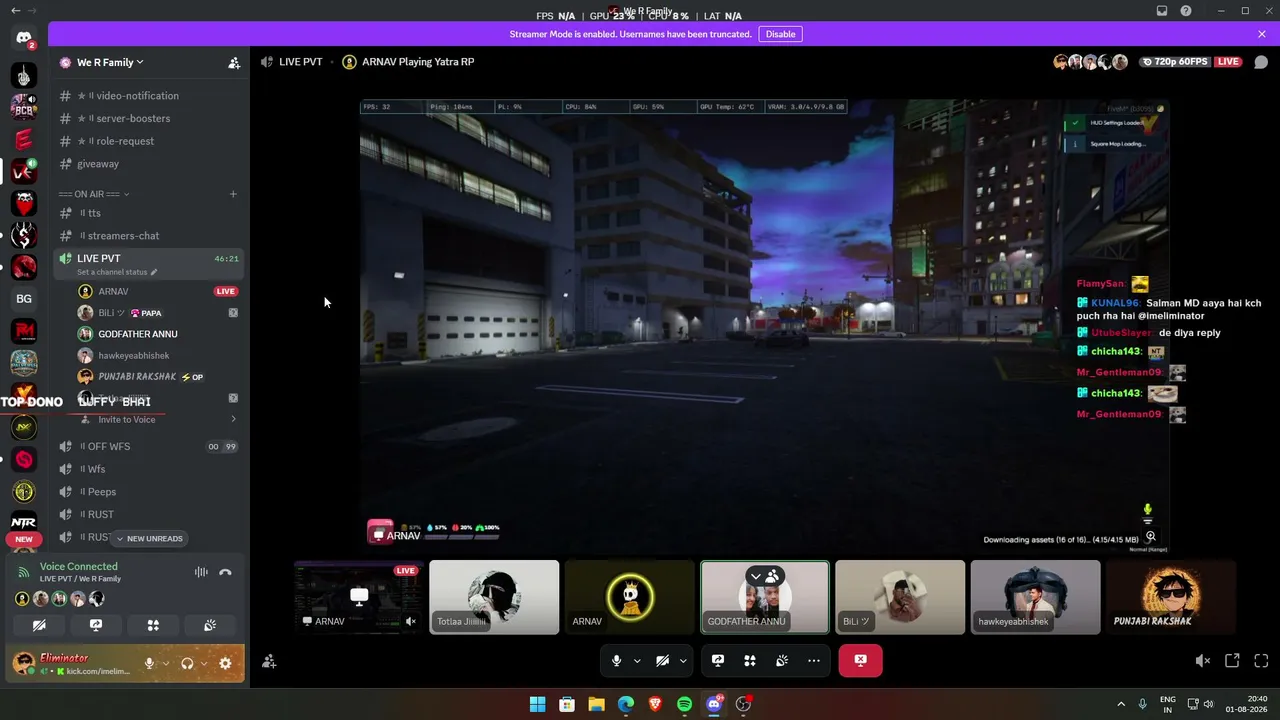The image size is (1280, 720).
Task: Select the LIVE PVT voice channel
Action: pos(148,263)
